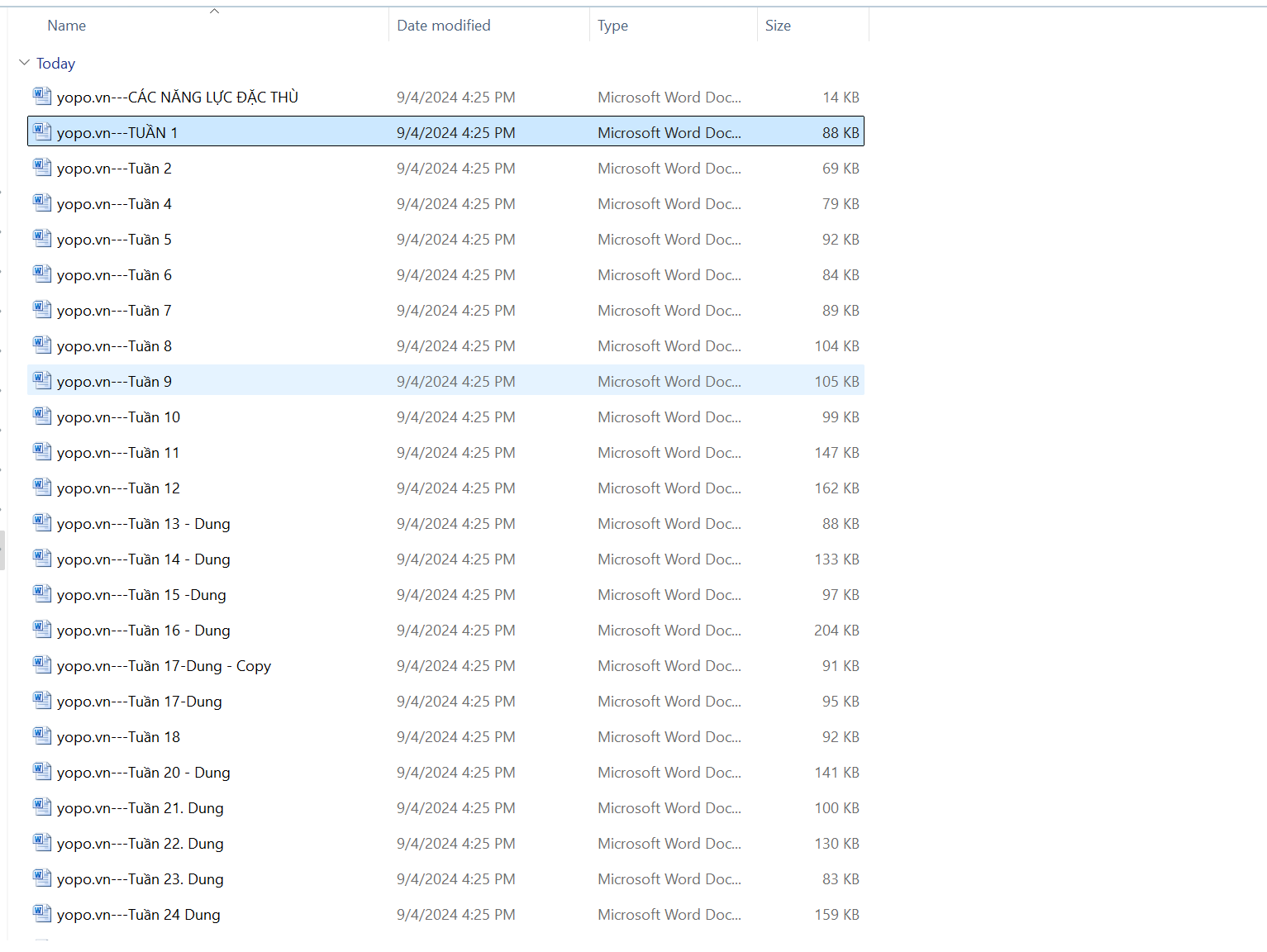Click Word icon beside yopo.vn---Tuần 4

coord(42,202)
